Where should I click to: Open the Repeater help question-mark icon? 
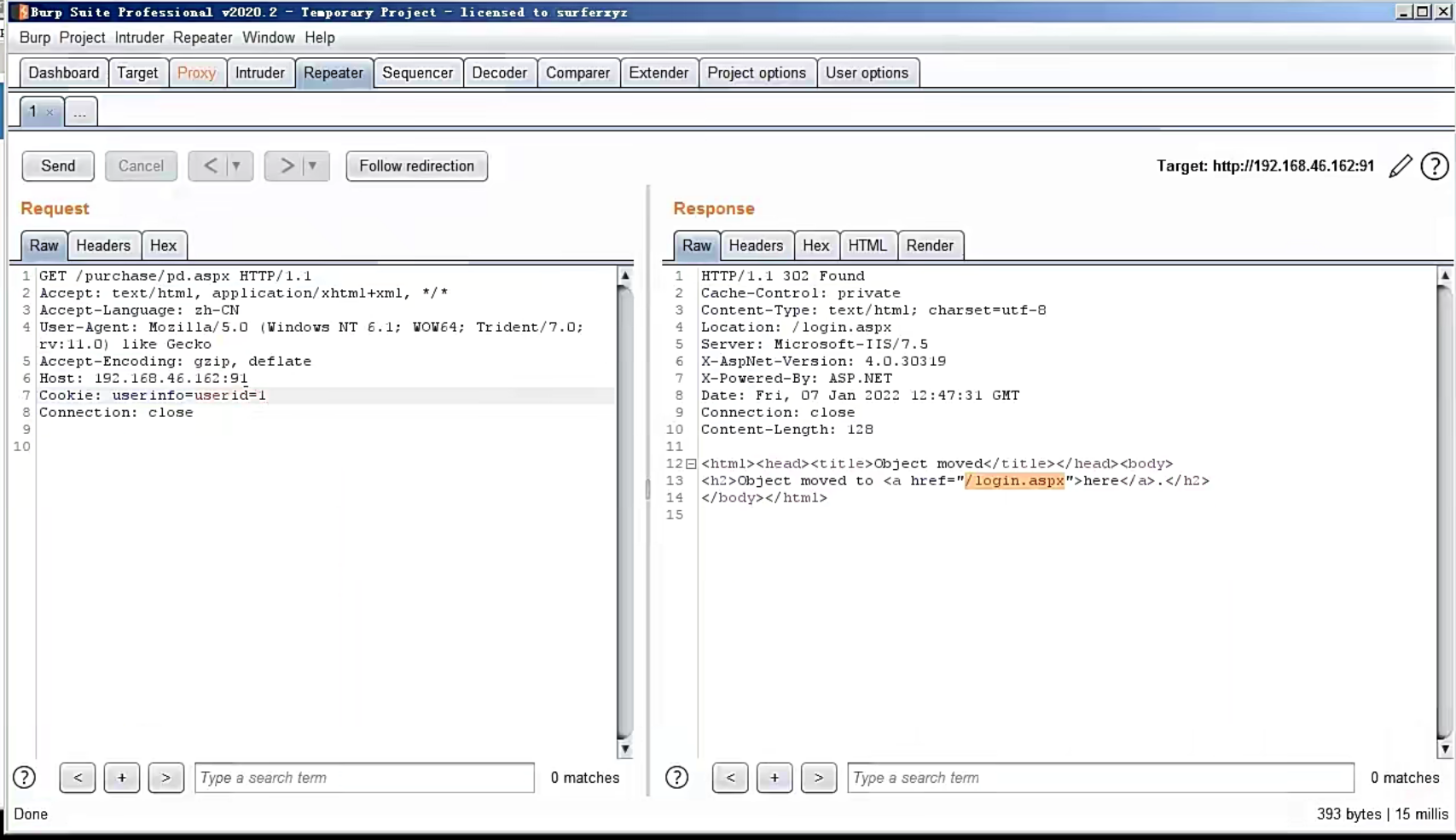coord(1435,166)
